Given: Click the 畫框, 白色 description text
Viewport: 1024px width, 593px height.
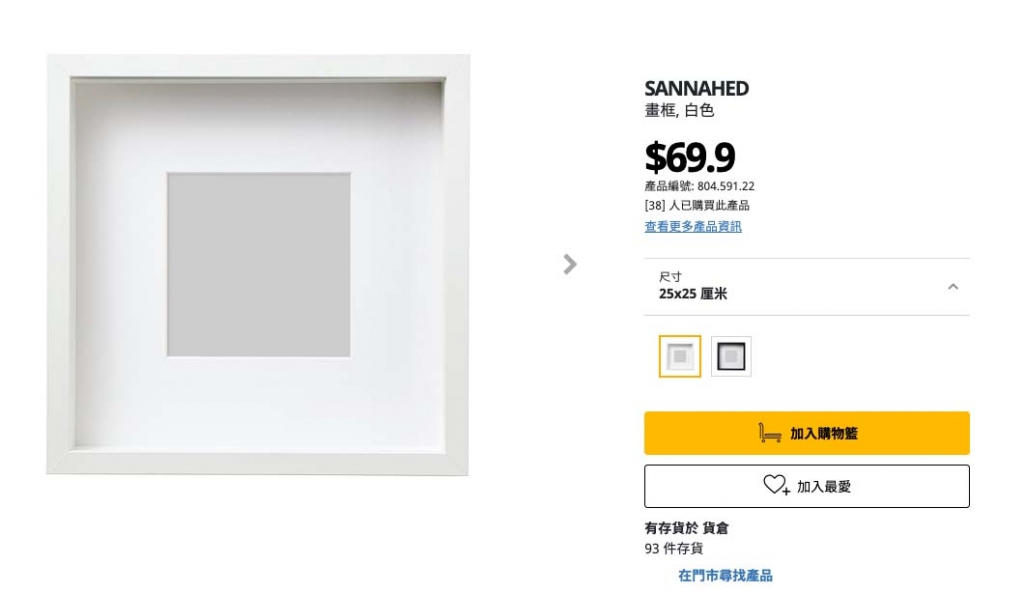Looking at the screenshot, I should point(679,110).
